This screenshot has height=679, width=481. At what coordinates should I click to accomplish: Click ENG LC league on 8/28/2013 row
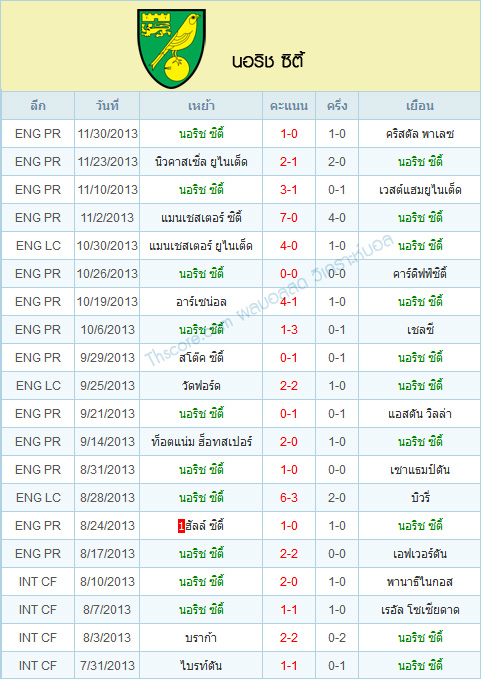click(x=38, y=498)
